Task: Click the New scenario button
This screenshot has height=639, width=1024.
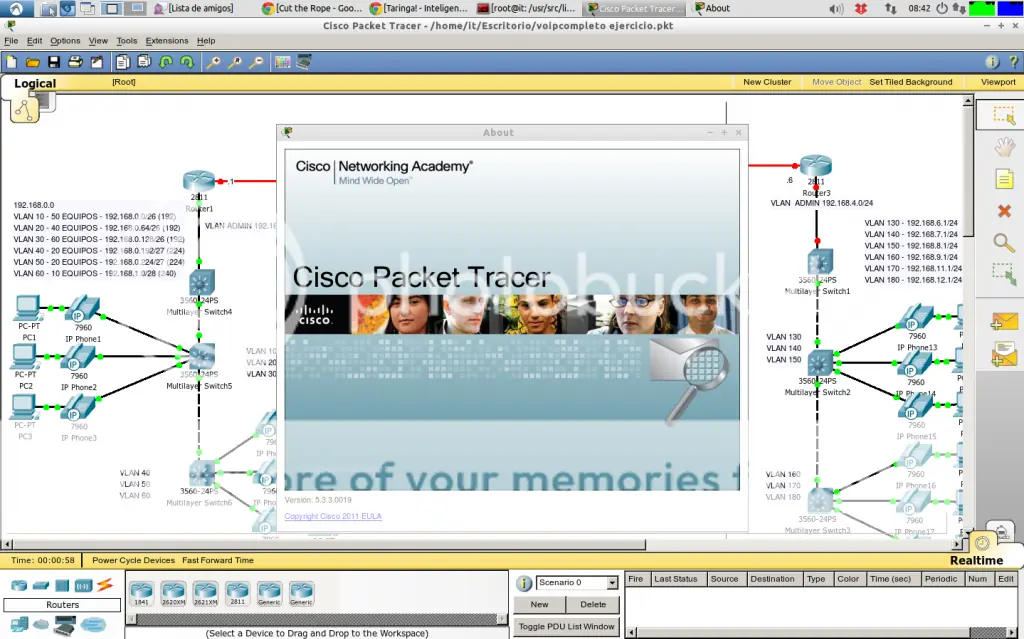Action: click(x=539, y=604)
